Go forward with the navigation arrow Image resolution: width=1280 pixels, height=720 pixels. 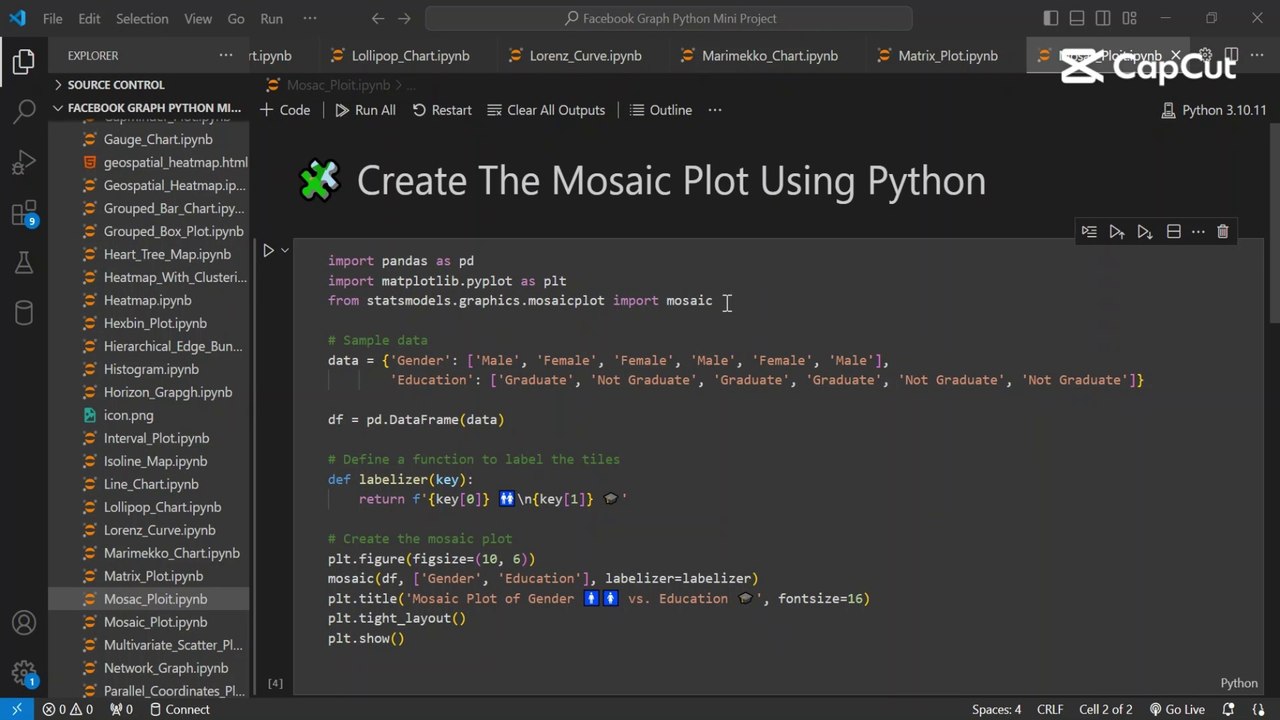404,18
